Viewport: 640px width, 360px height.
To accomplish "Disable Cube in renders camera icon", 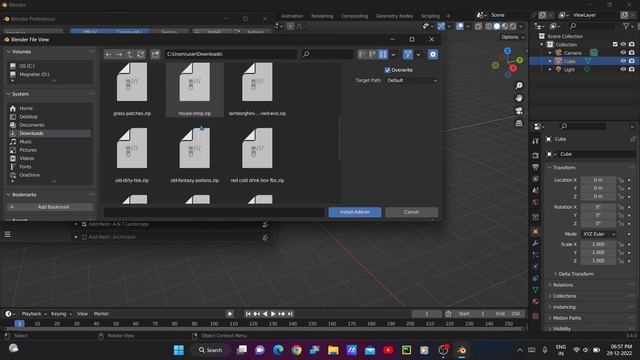I will coord(632,61).
